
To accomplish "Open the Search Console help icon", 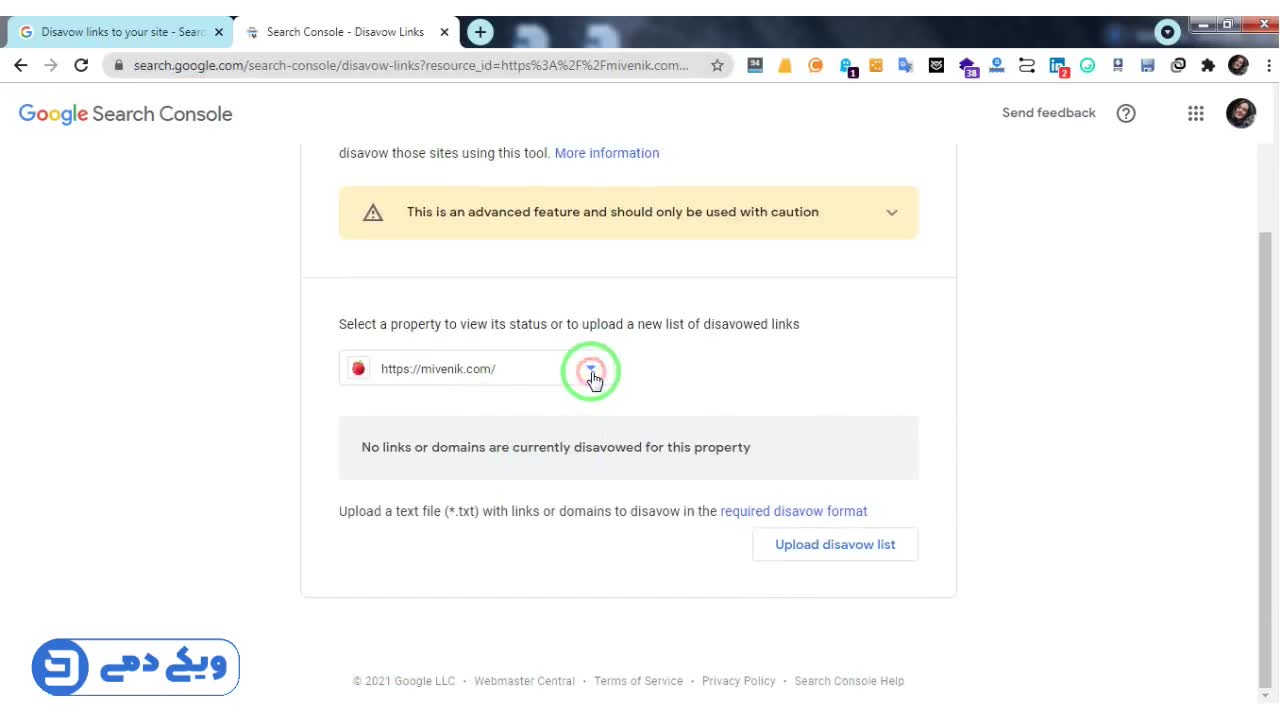I will (x=1126, y=113).
